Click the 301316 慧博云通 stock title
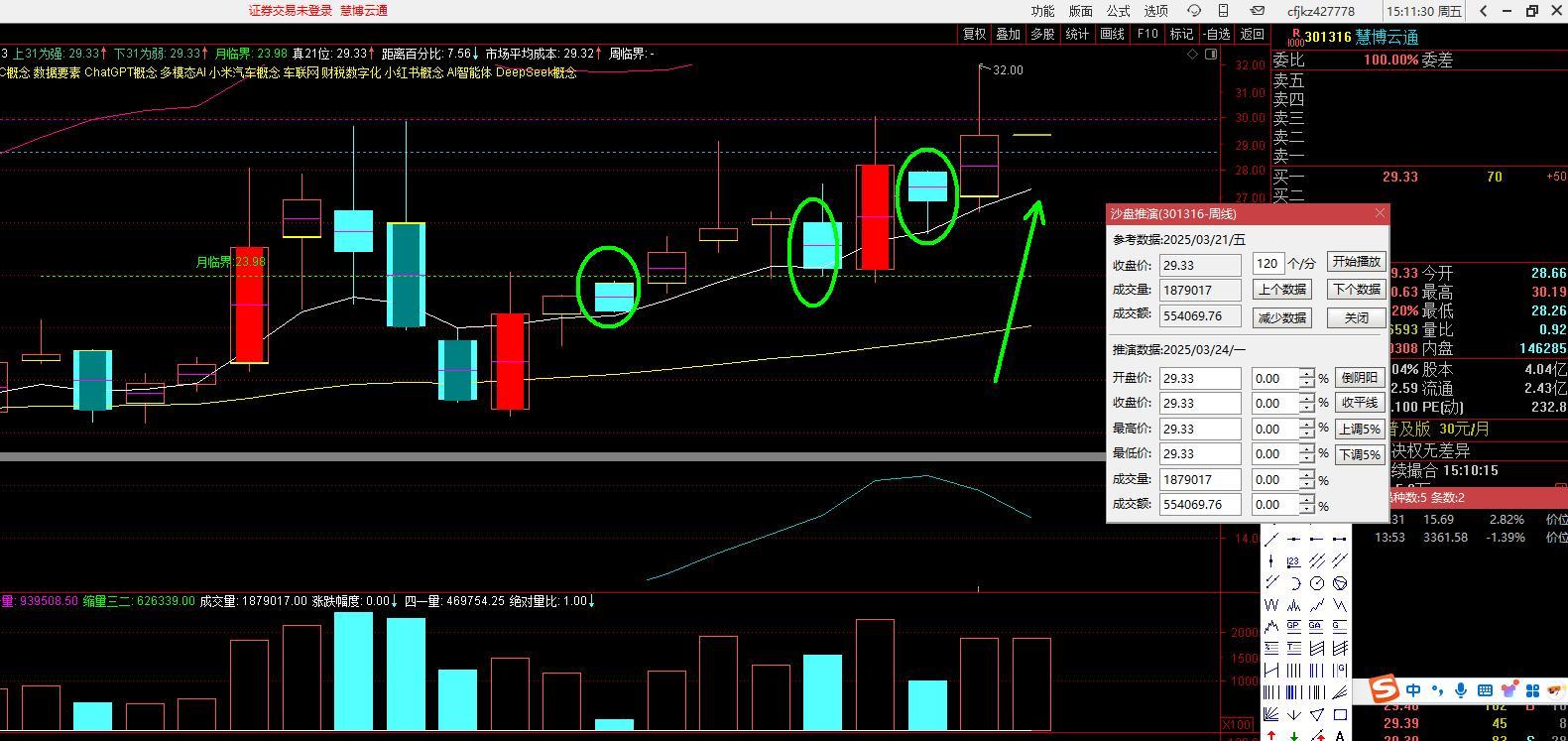1568x741 pixels. (1362, 37)
